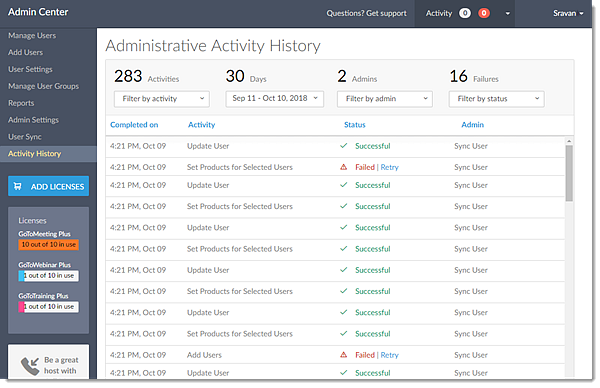This screenshot has height=388, width=600.
Task: Click the Questions? Get support link
Action: click(367, 13)
